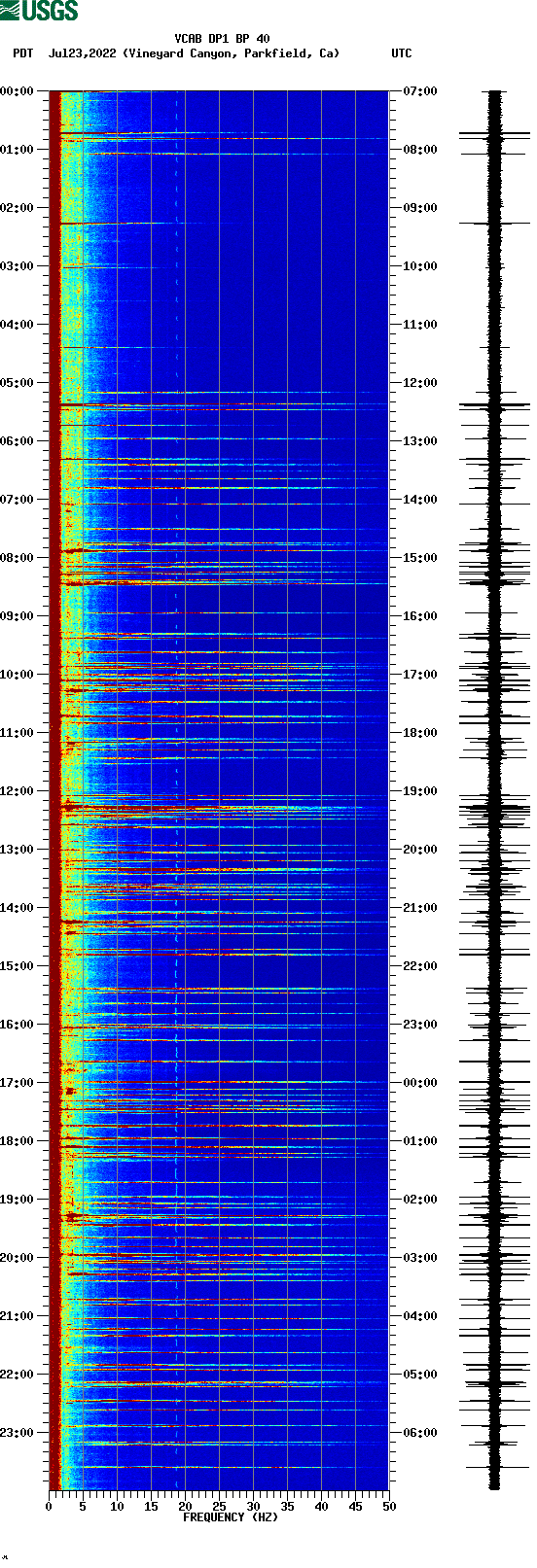Click the '00:00' PDT time label
This screenshot has height=1568, width=537.
[18, 91]
